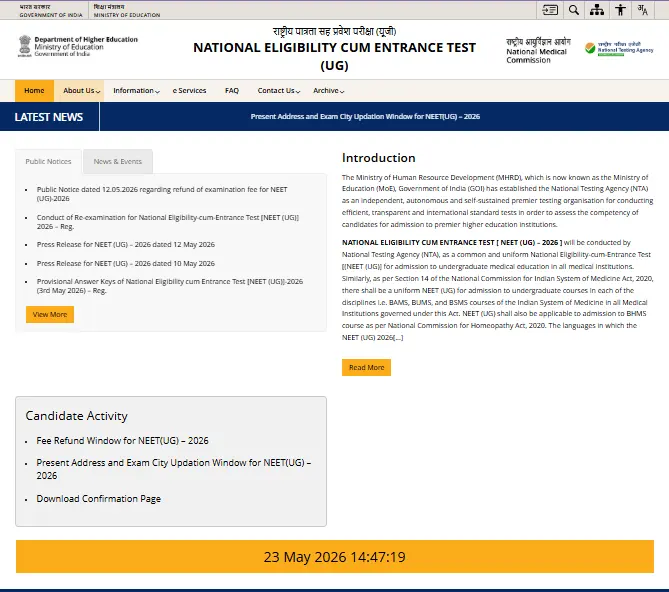
Task: Open Government of India top link
Action: coord(51,11)
